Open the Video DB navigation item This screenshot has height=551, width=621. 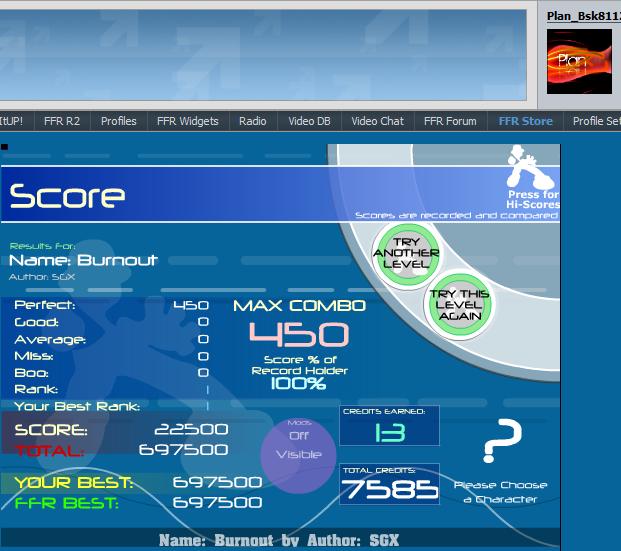309,121
